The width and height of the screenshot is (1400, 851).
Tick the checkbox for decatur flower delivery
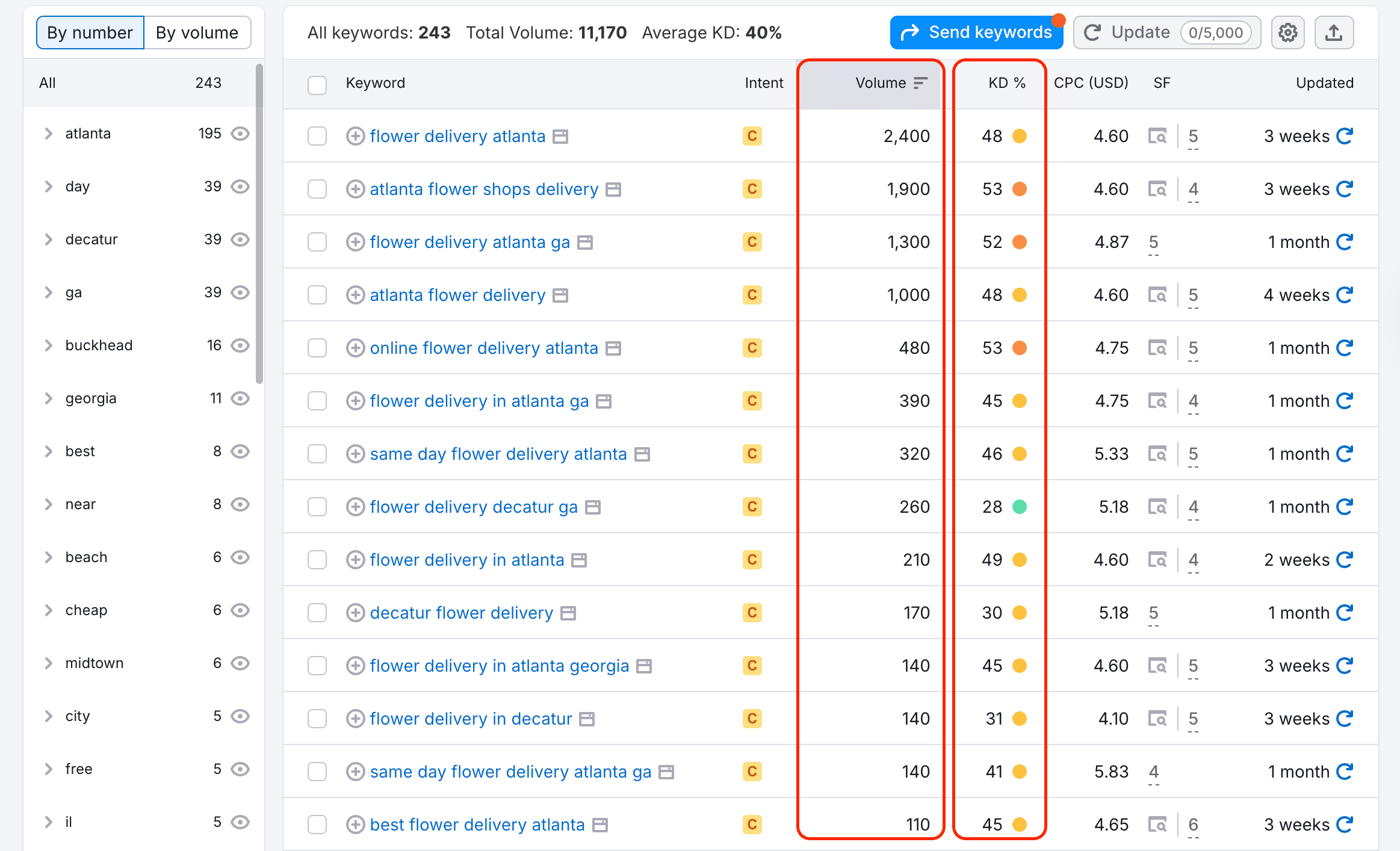(x=317, y=612)
